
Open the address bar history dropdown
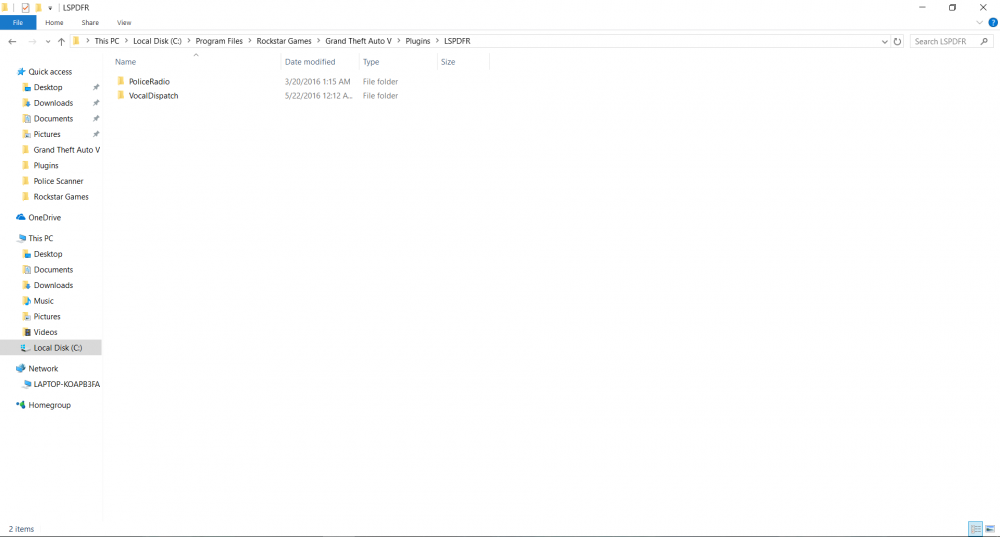click(x=885, y=41)
